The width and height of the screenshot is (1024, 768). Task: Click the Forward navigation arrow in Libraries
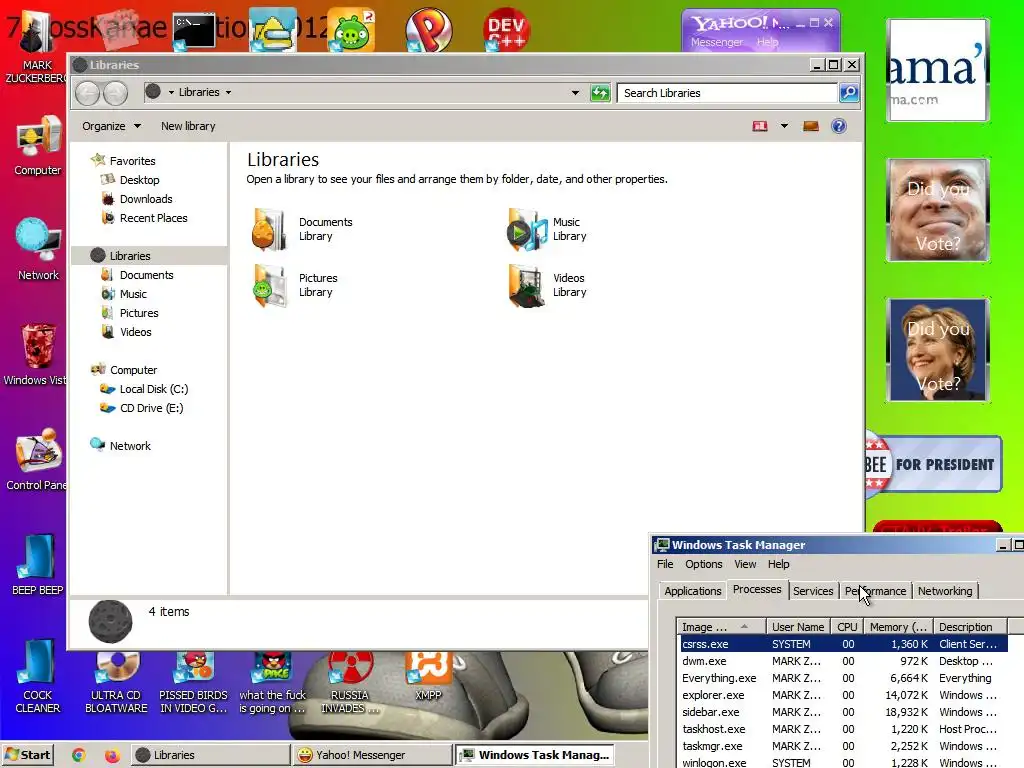pos(115,93)
